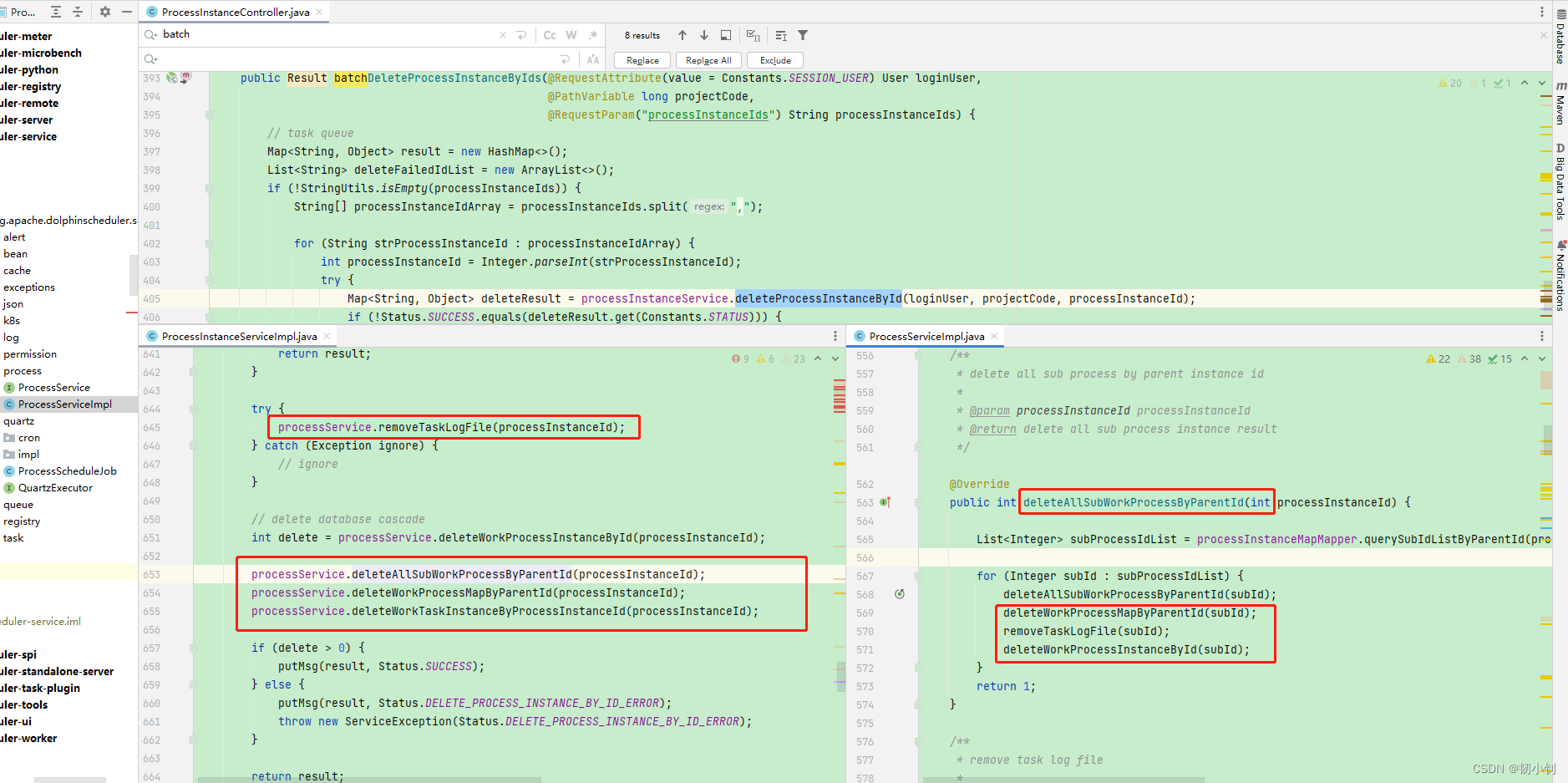Open replace history magnifier dropdown
Screen dimensions: 1568x783
point(150,59)
